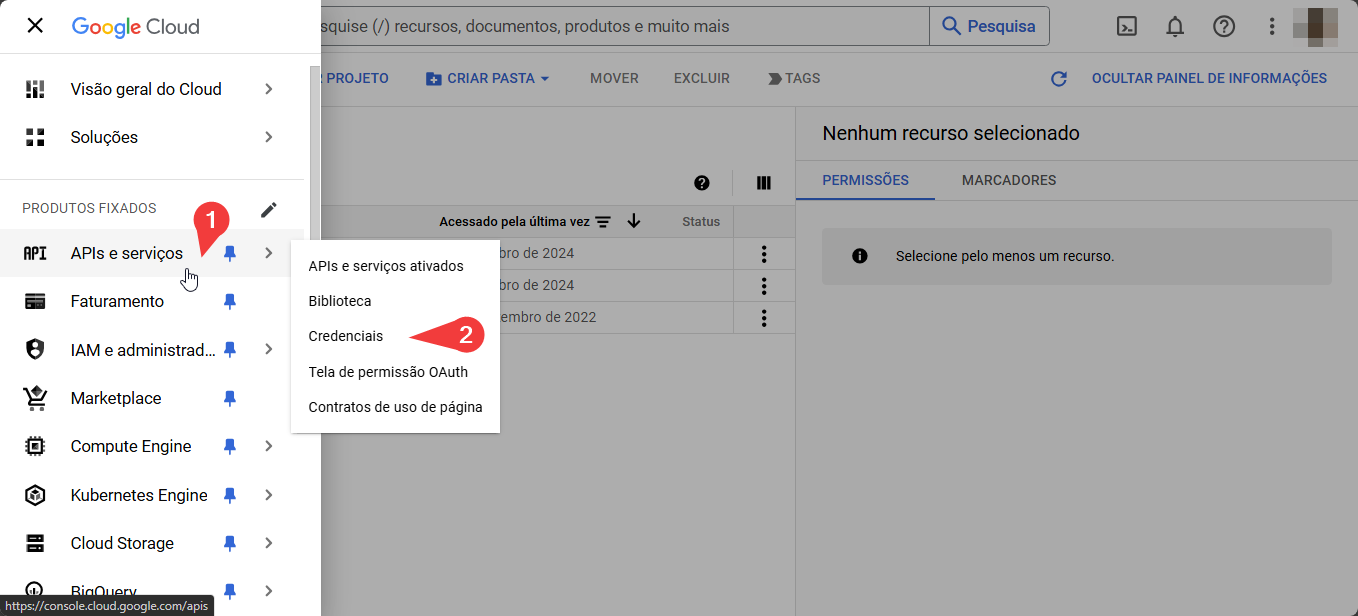The height and width of the screenshot is (616, 1358).
Task: Click the Acessado pela última vez header
Action: click(514, 221)
